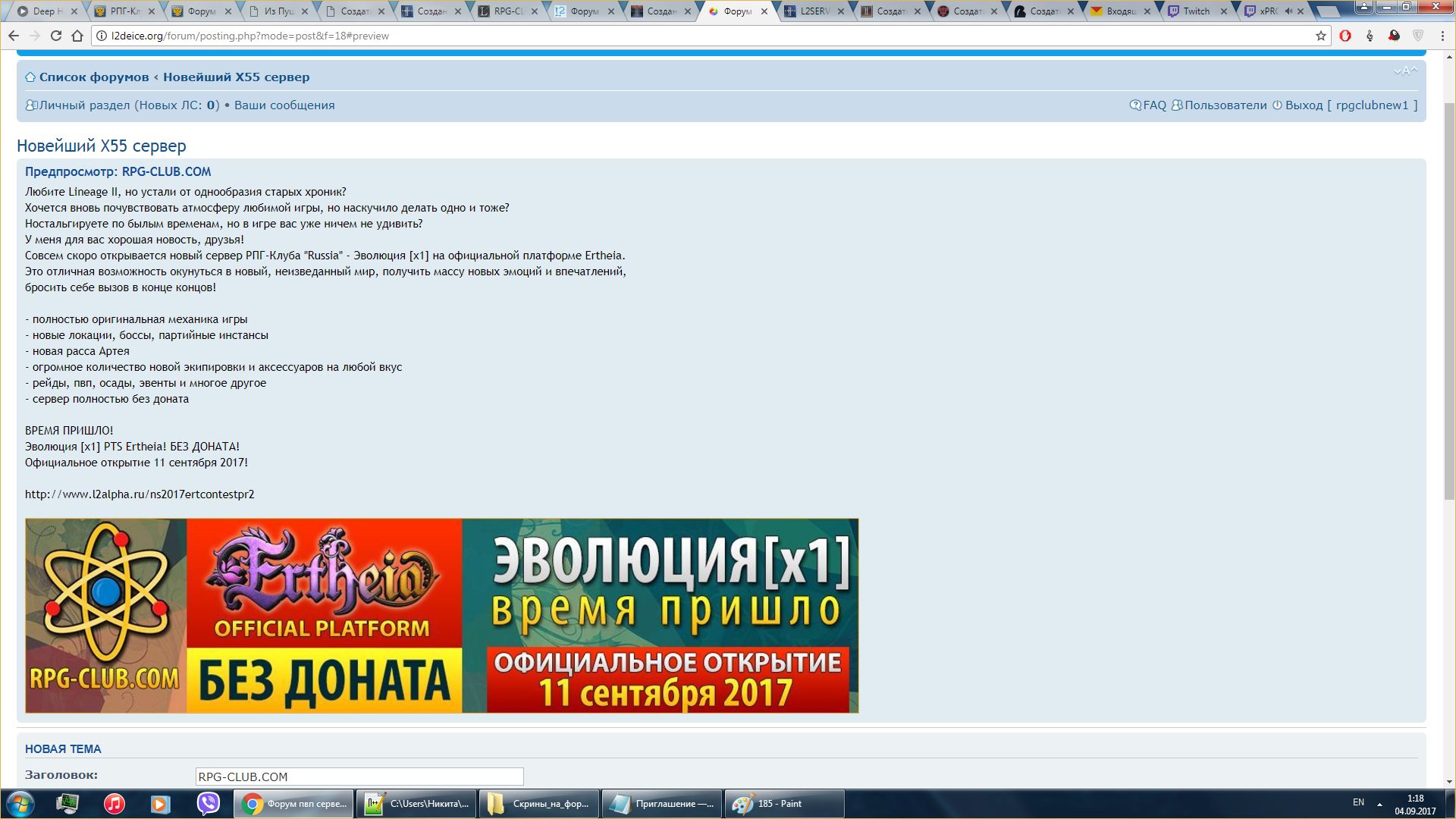Click the Ertheia promotional banner image
This screenshot has height=819, width=1456.
click(441, 616)
